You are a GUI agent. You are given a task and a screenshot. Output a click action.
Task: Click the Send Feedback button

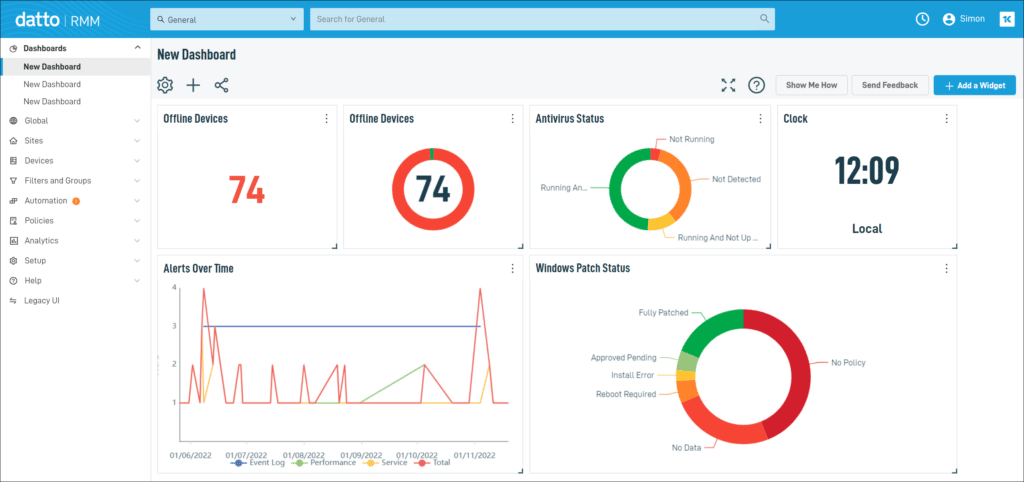[x=889, y=85]
